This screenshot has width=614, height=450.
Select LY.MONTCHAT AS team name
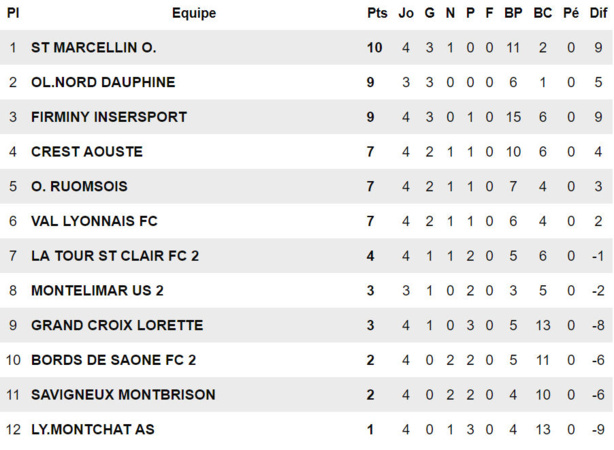coord(93,430)
